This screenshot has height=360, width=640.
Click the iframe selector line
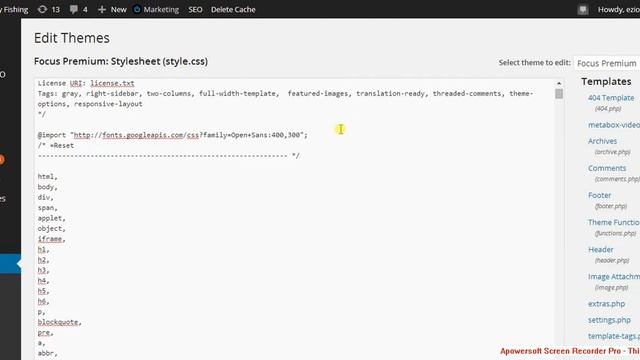pos(51,239)
